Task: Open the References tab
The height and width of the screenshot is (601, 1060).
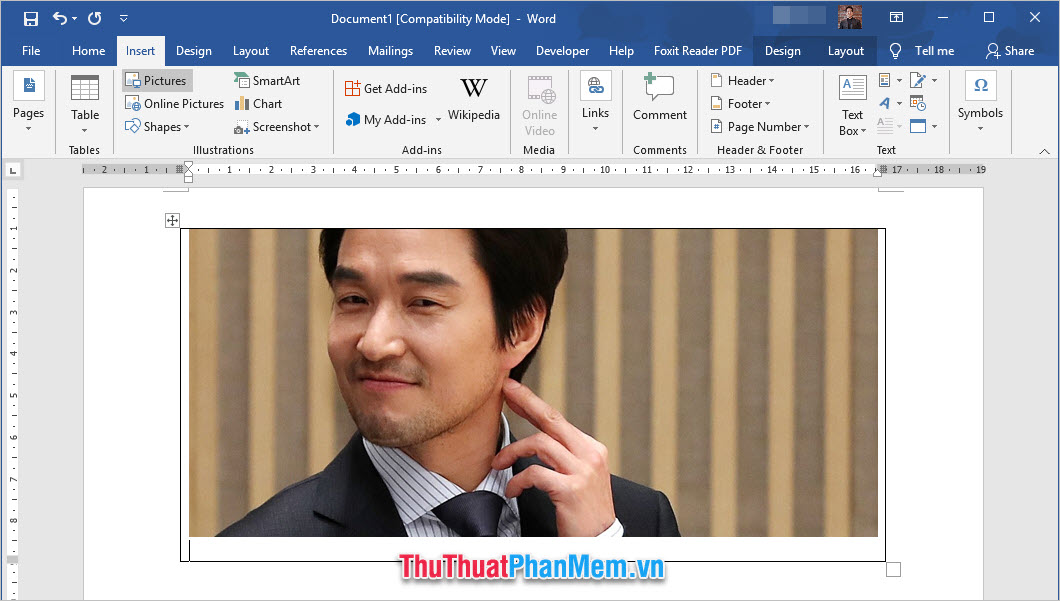Action: click(318, 51)
